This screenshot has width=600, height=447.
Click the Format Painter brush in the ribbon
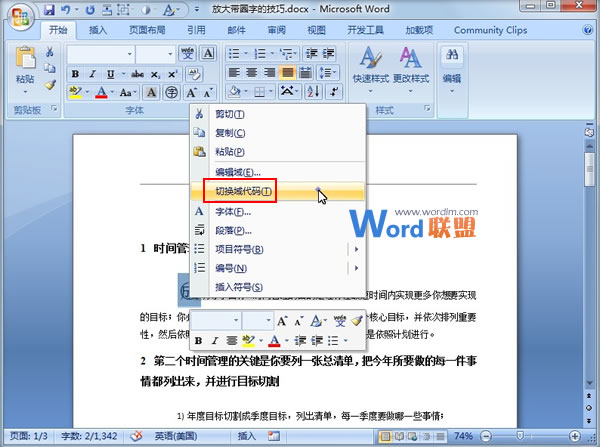click(x=50, y=85)
